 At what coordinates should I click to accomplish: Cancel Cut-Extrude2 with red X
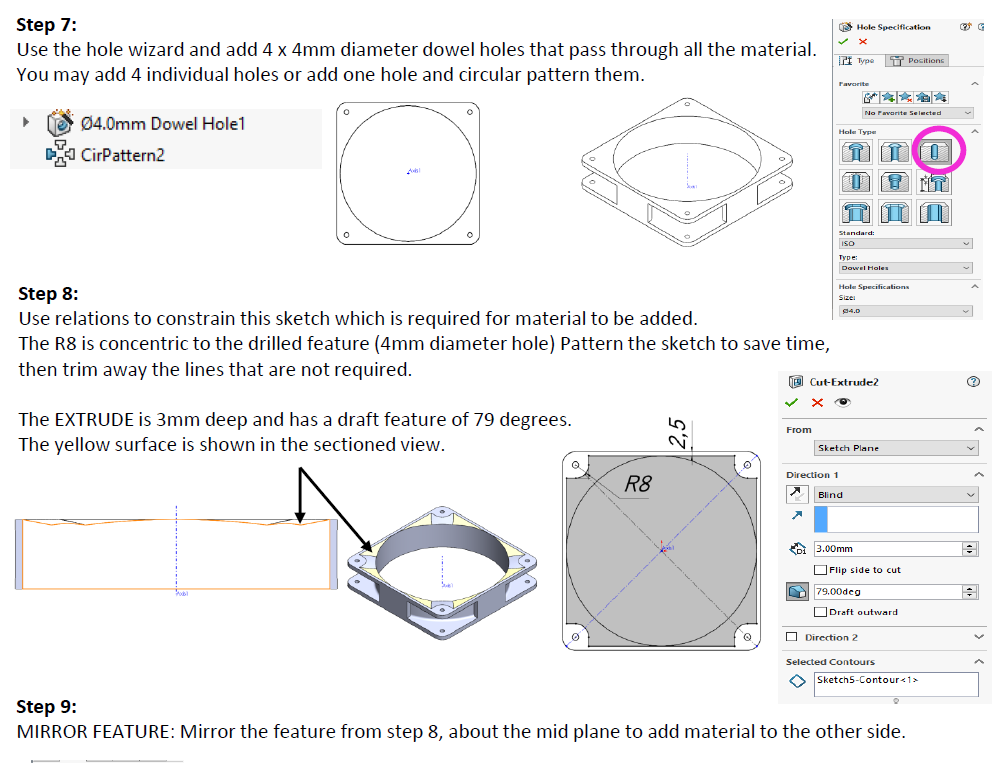817,402
